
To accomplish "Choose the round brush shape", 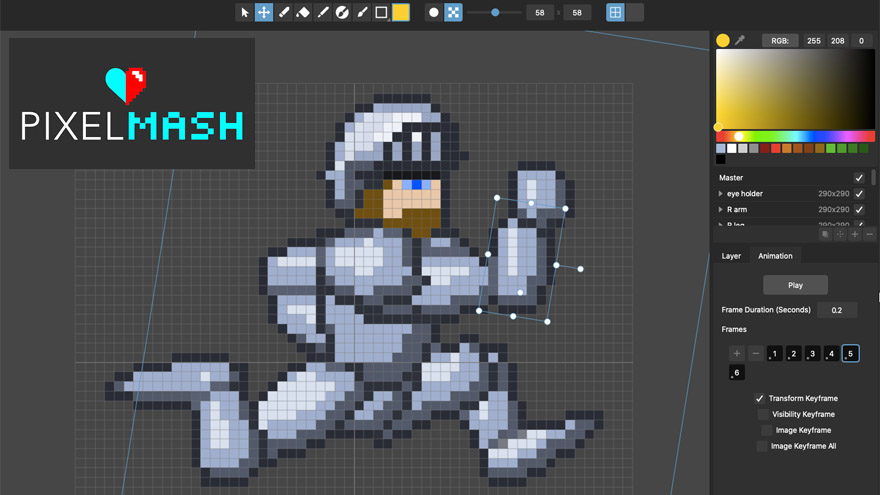I will (x=433, y=12).
